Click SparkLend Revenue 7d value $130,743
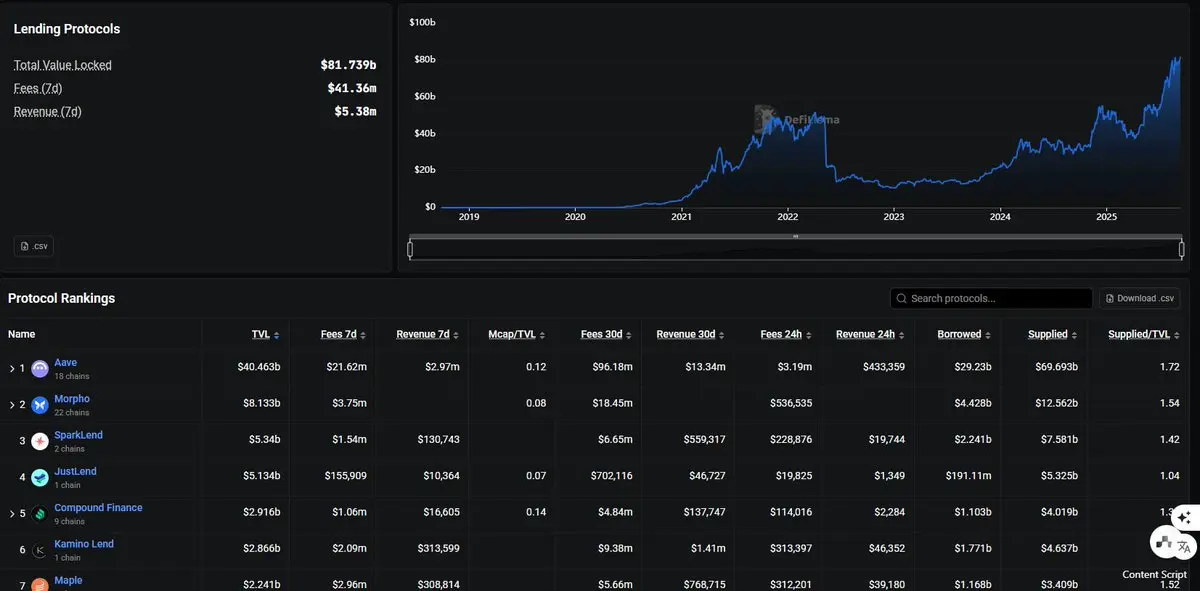Viewport: 1200px width, 591px height. (438, 440)
